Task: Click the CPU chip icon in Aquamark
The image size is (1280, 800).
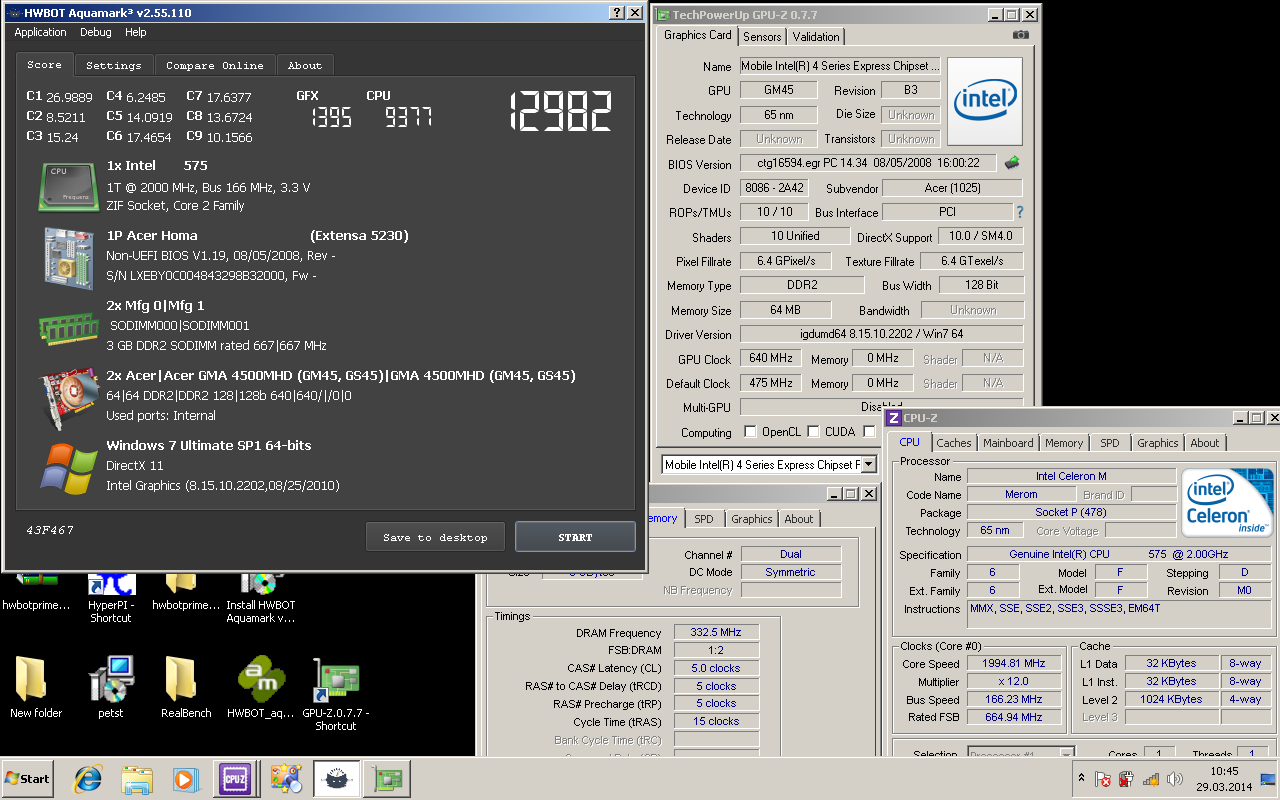Action: (68, 186)
